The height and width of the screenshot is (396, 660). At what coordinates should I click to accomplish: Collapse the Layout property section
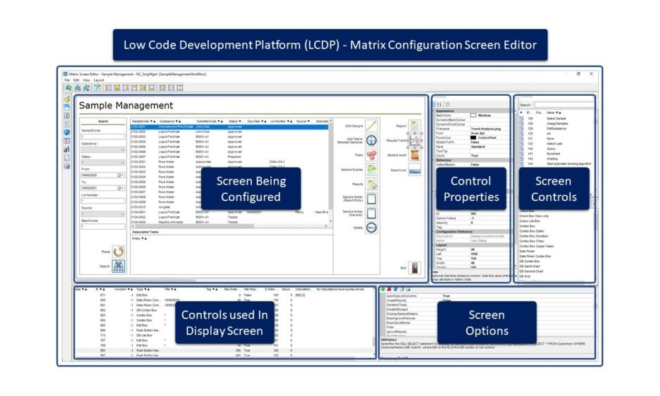tap(471, 245)
